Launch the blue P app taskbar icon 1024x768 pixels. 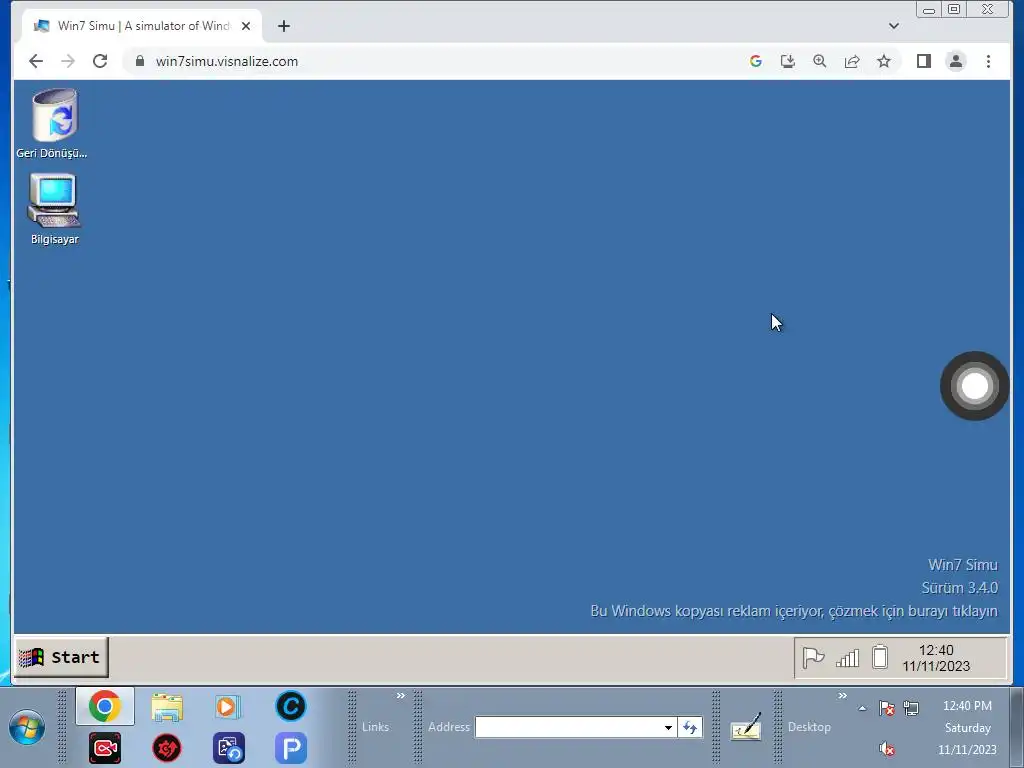291,748
